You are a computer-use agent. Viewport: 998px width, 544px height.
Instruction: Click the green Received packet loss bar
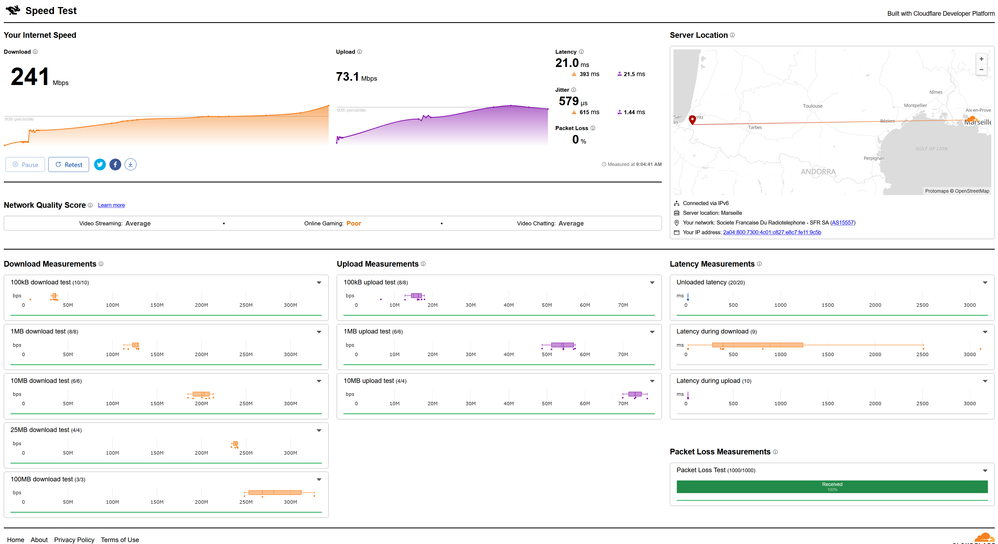pyautogui.click(x=832, y=487)
